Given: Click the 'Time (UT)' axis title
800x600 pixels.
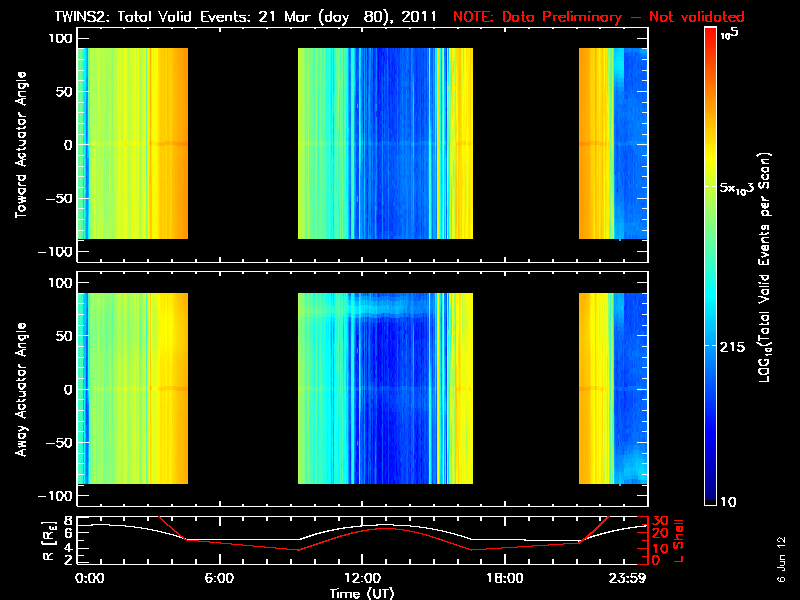Looking at the screenshot, I should coord(362,593).
